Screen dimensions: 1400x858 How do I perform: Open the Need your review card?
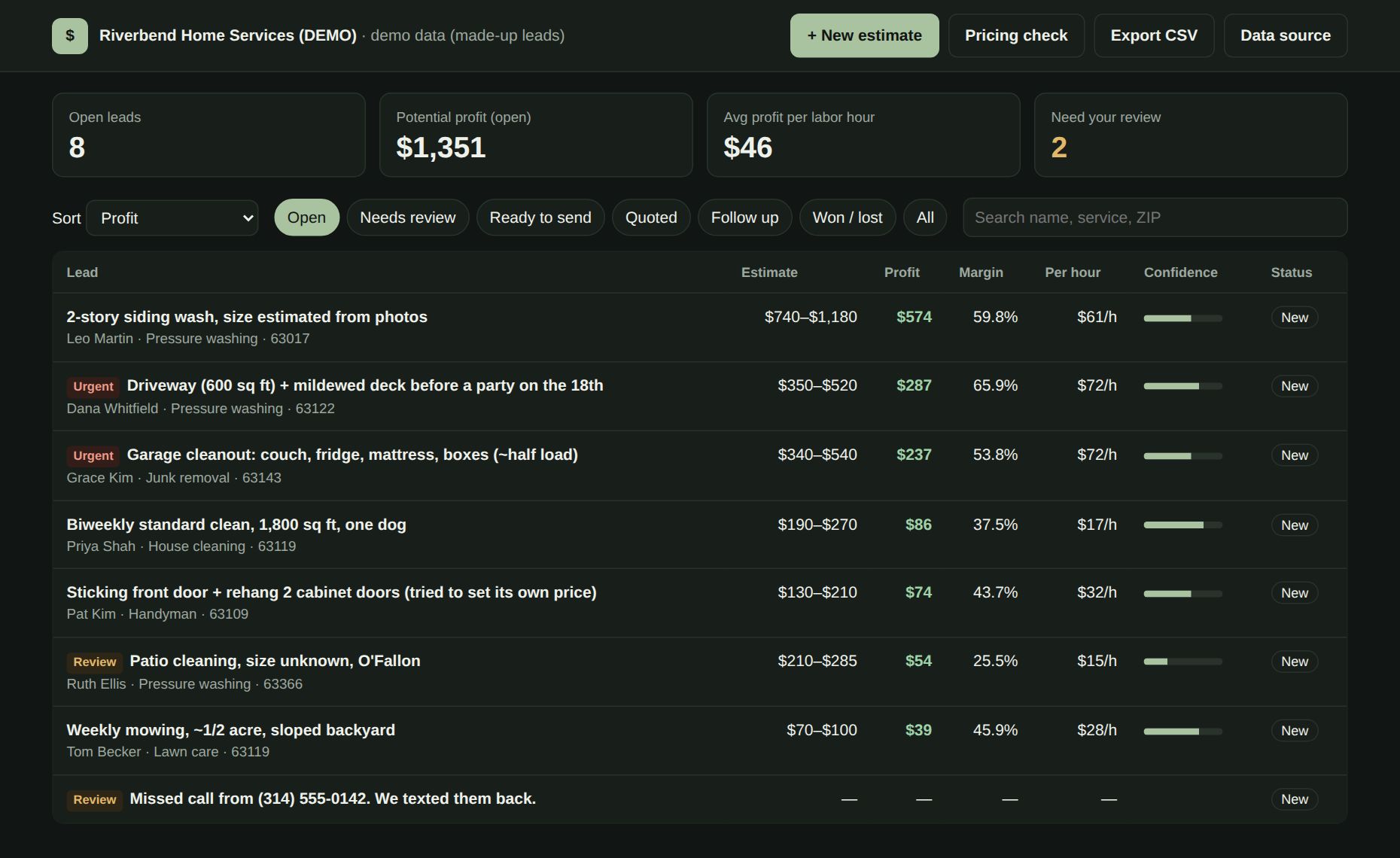pyautogui.click(x=1191, y=135)
